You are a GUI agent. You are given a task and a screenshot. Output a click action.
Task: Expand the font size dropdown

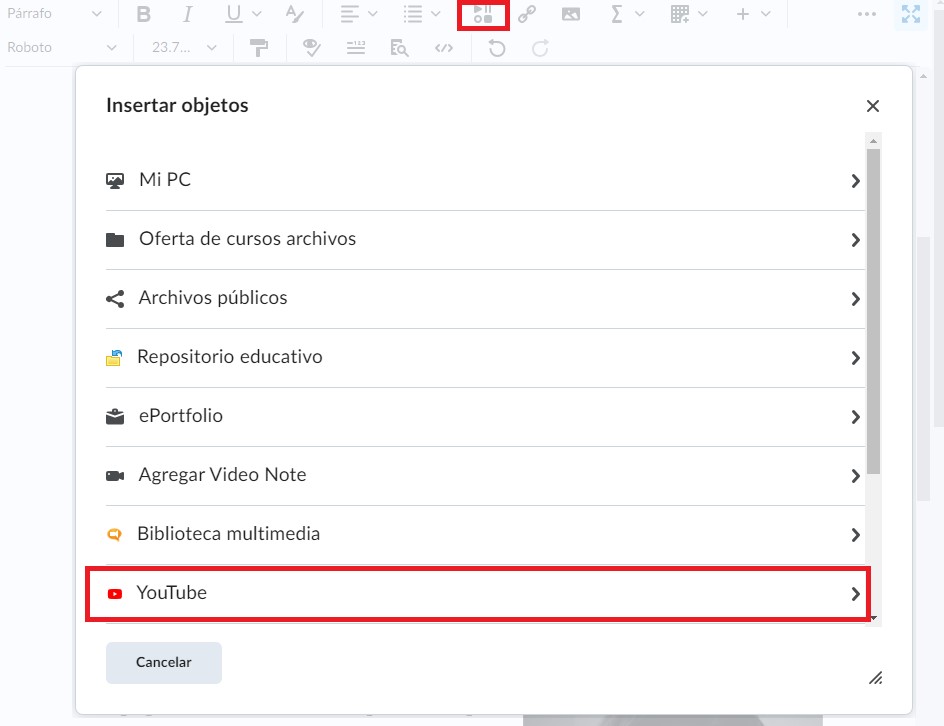point(185,48)
